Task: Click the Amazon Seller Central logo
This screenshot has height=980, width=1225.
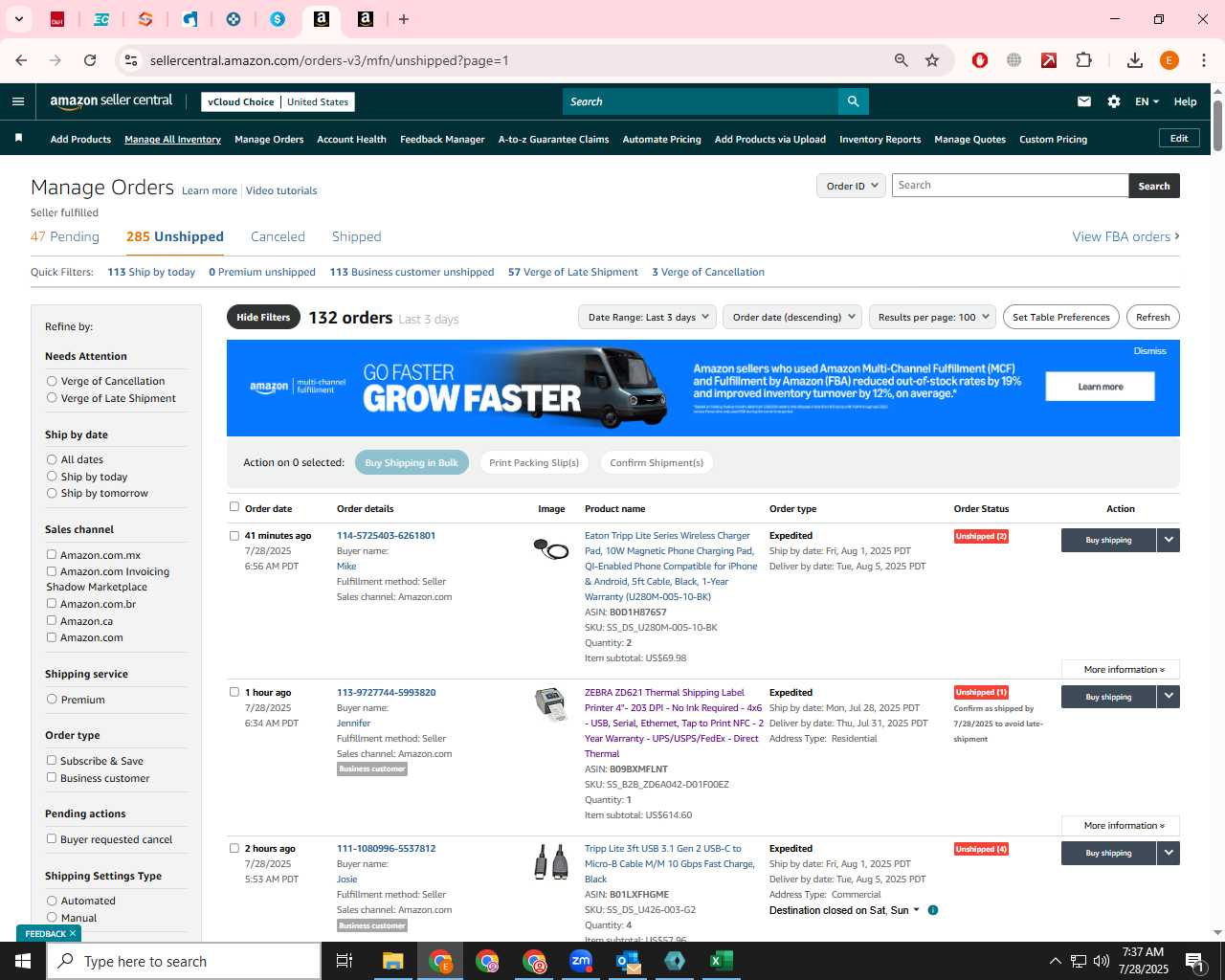Action: coord(111,101)
